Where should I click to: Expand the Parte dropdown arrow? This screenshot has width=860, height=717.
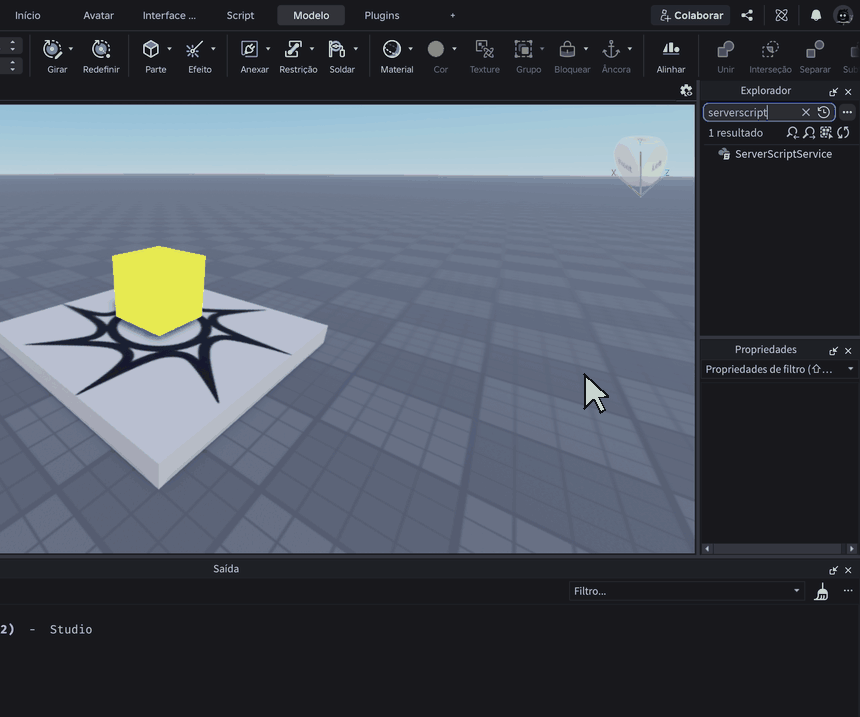click(169, 49)
